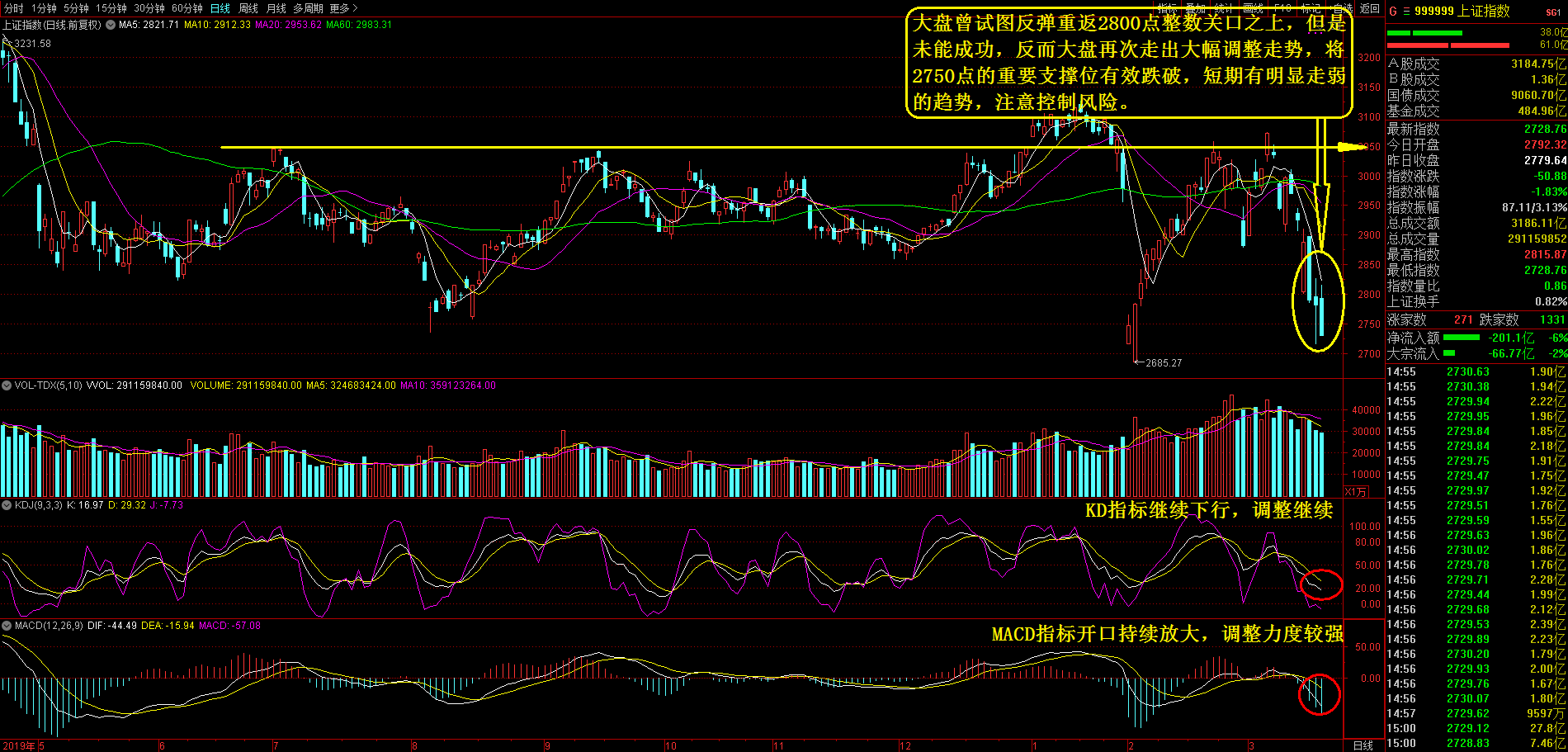Click the 日线 label at bottom right
1568x752 pixels.
pos(1363,745)
